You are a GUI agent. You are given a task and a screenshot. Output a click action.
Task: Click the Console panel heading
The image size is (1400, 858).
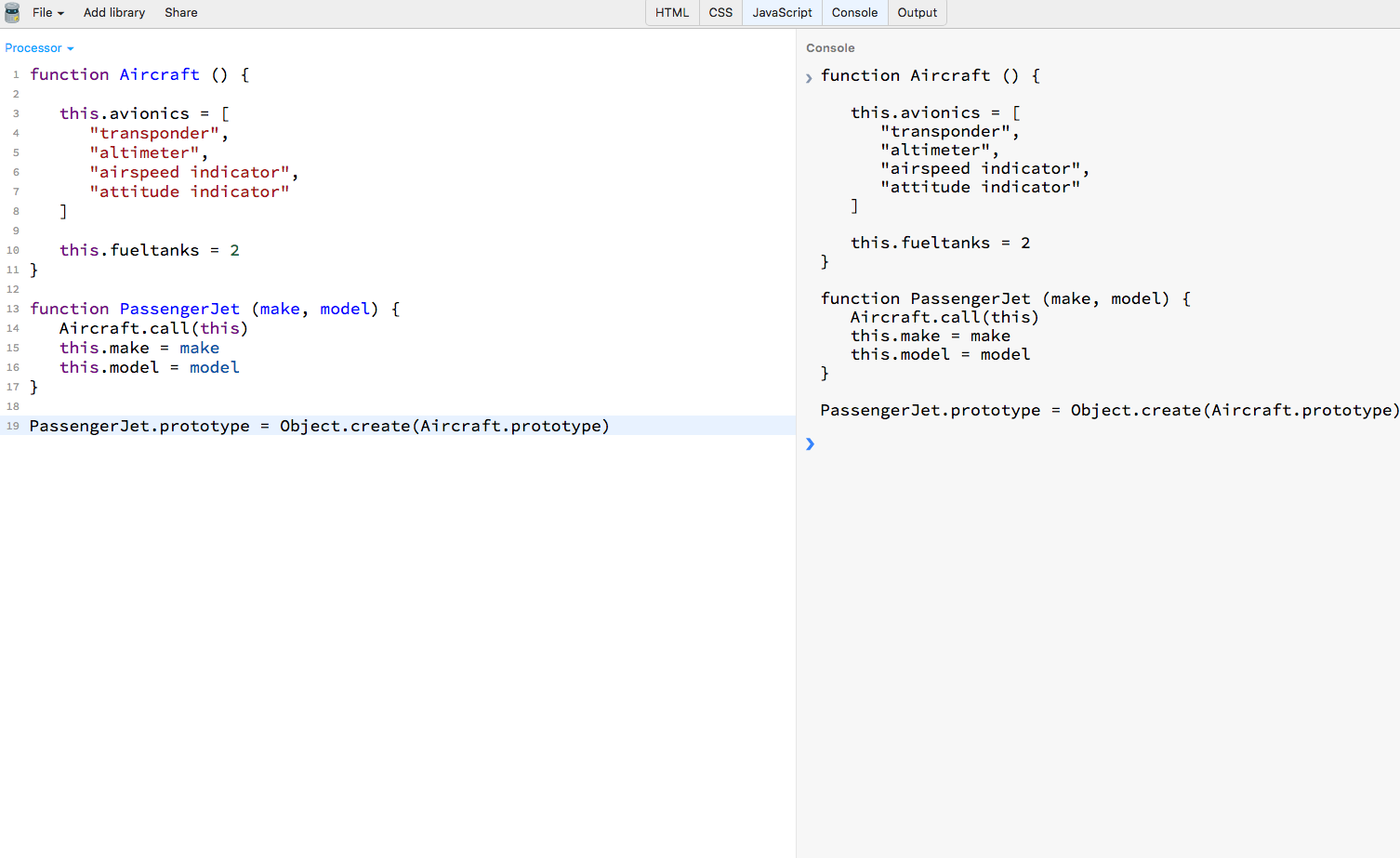[830, 48]
